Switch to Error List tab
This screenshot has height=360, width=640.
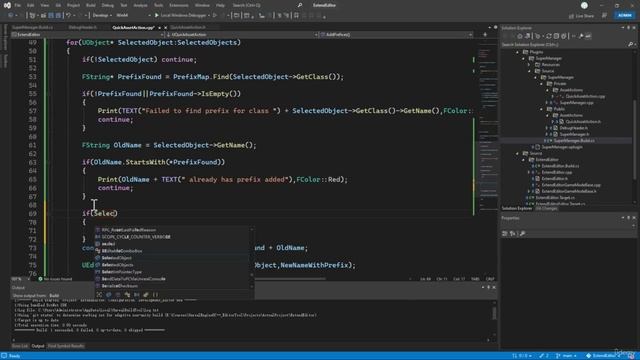pos(20,346)
